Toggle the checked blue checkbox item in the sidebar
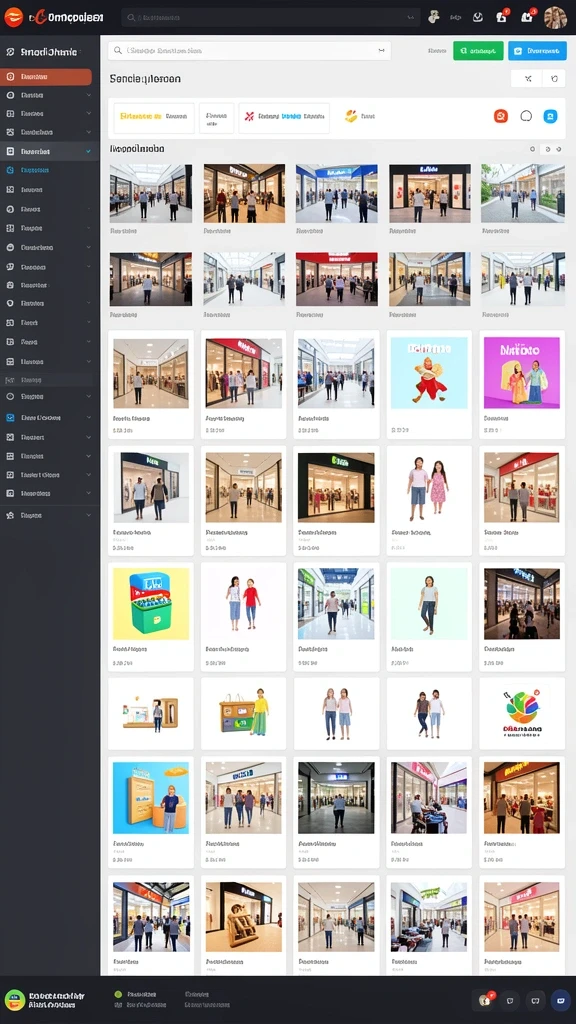576x1024 pixels. 10,417
